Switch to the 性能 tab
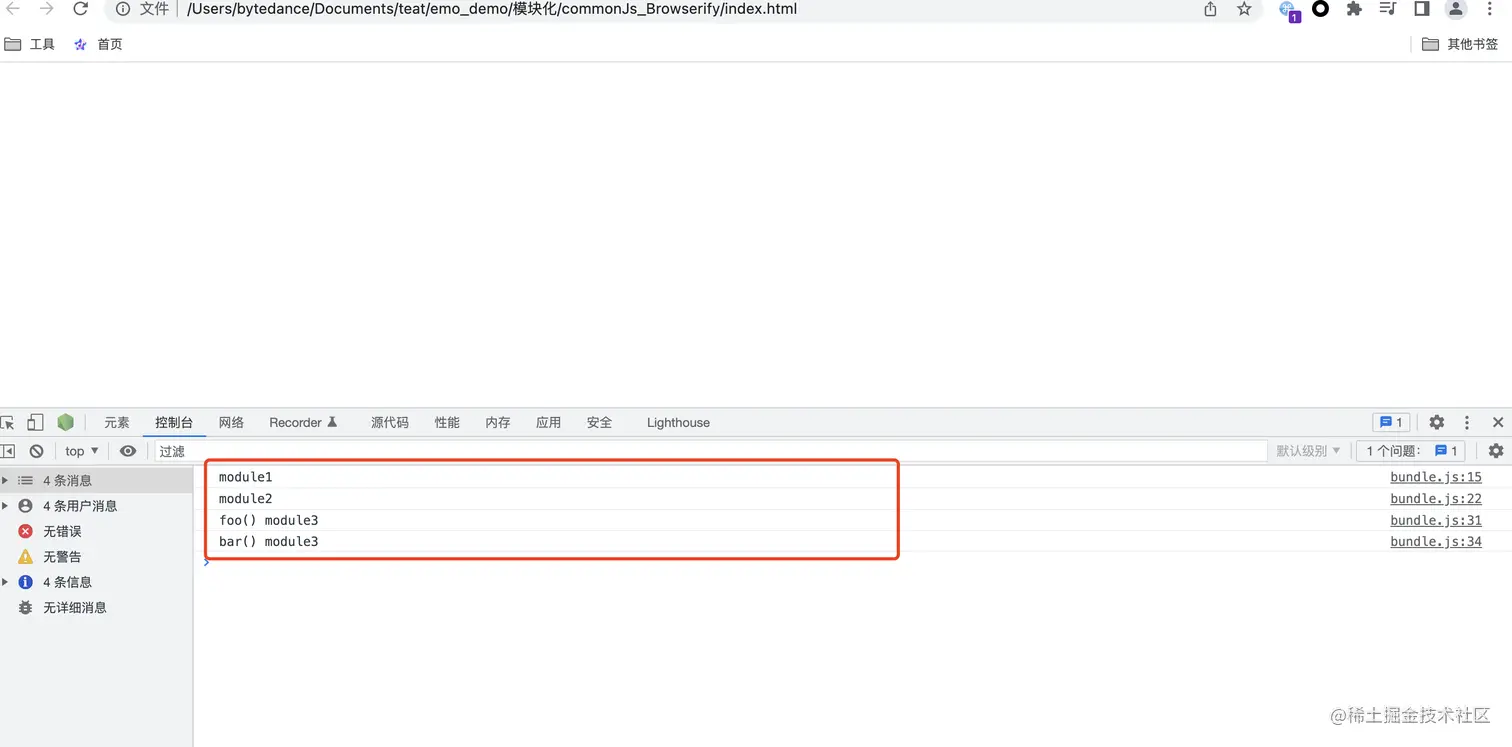The width and height of the screenshot is (1512, 747). [447, 422]
